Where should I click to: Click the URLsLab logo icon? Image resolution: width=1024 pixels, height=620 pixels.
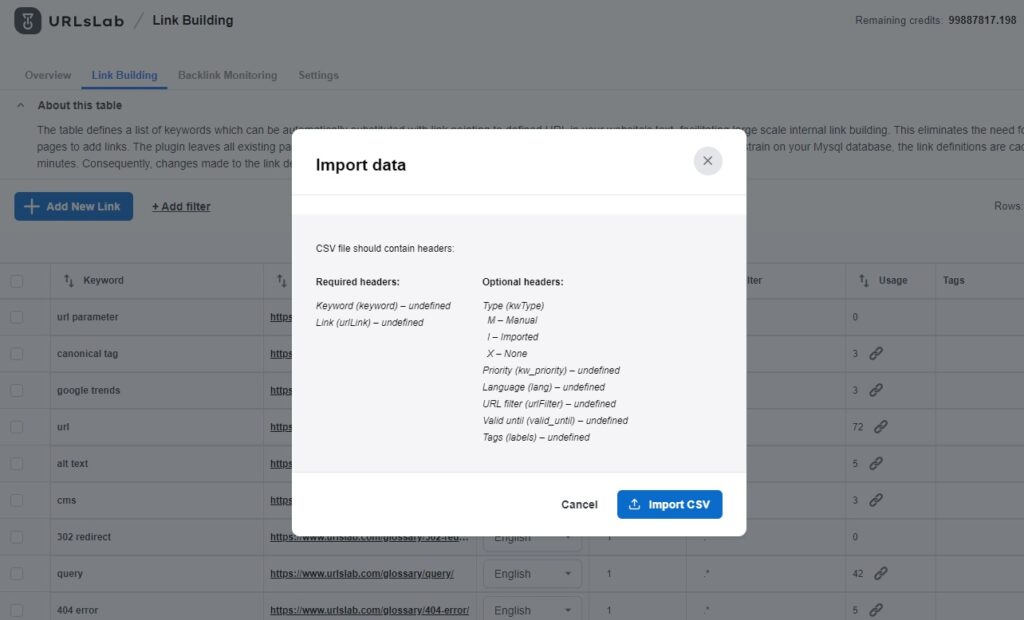pos(26,19)
